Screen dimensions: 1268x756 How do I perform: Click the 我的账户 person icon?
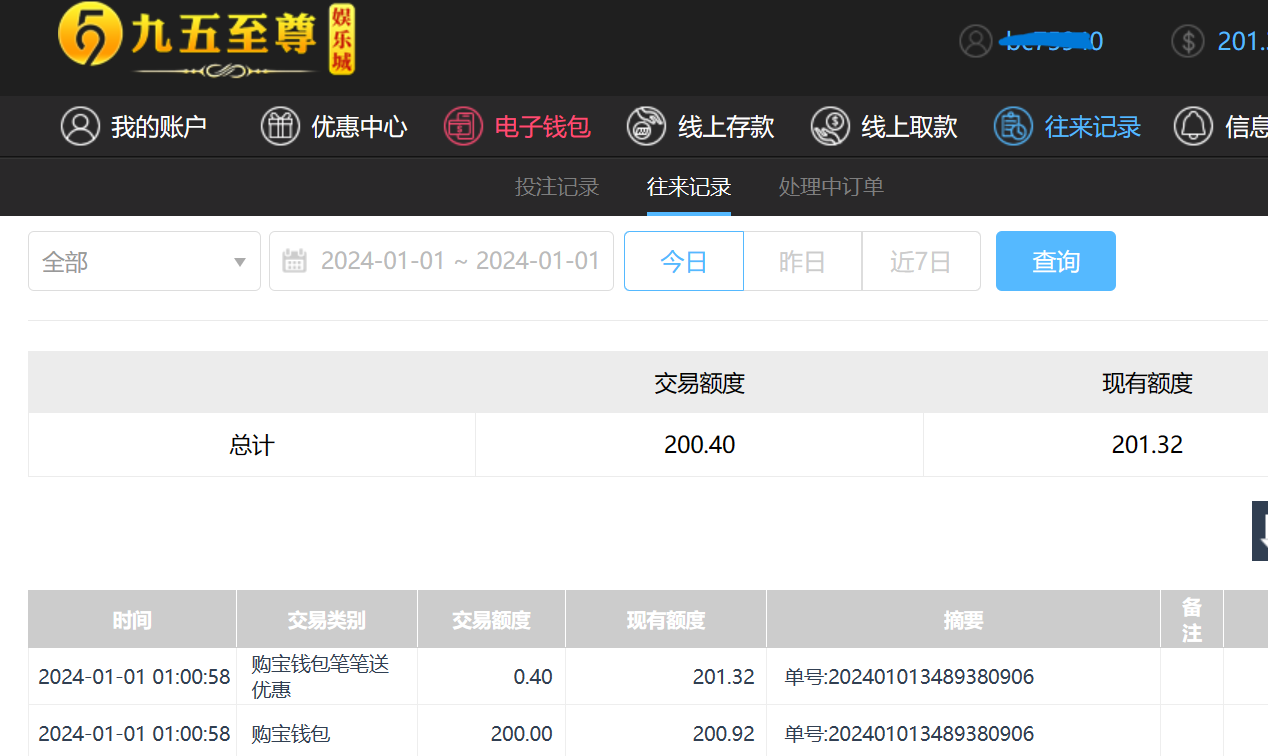click(x=80, y=127)
